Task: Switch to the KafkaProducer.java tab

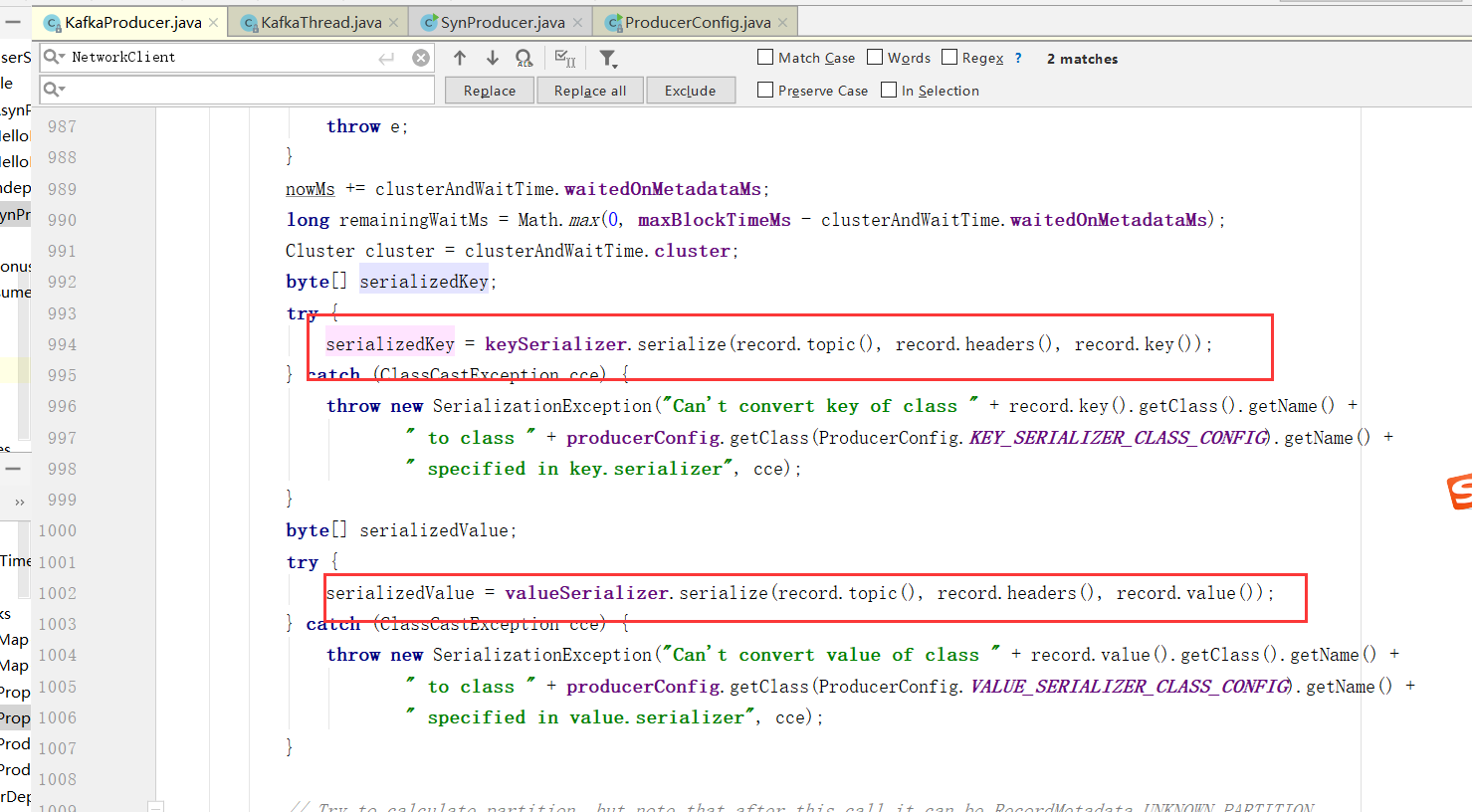Action: [130, 22]
